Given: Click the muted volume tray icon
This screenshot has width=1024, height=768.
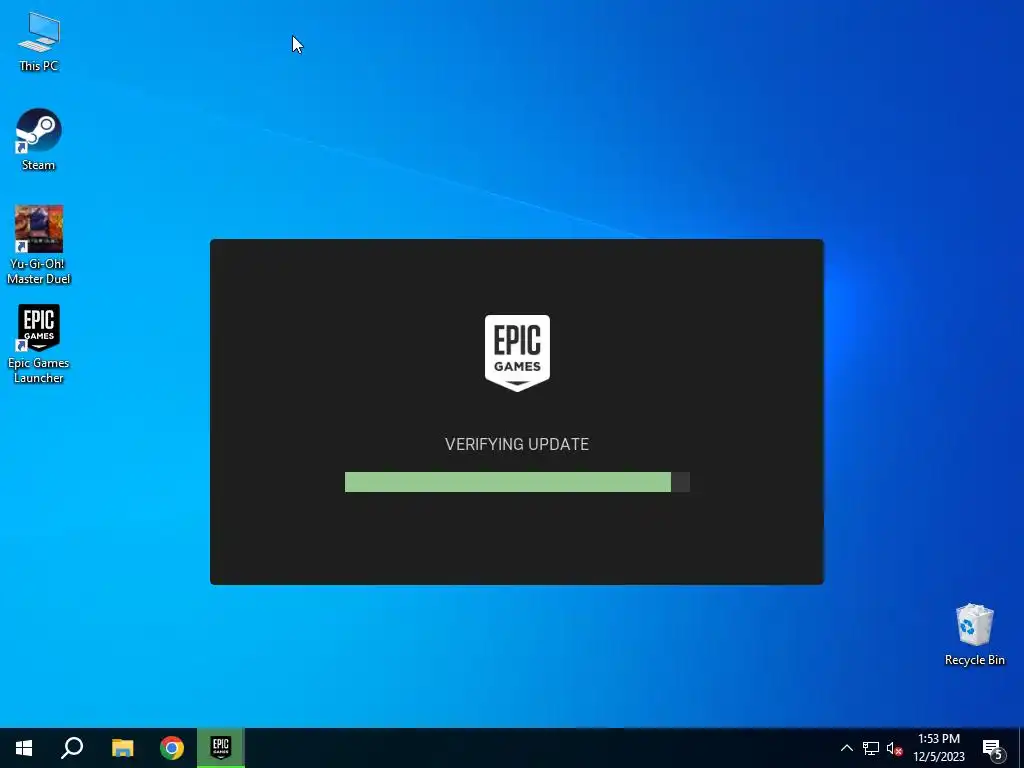Looking at the screenshot, I should pyautogui.click(x=894, y=748).
